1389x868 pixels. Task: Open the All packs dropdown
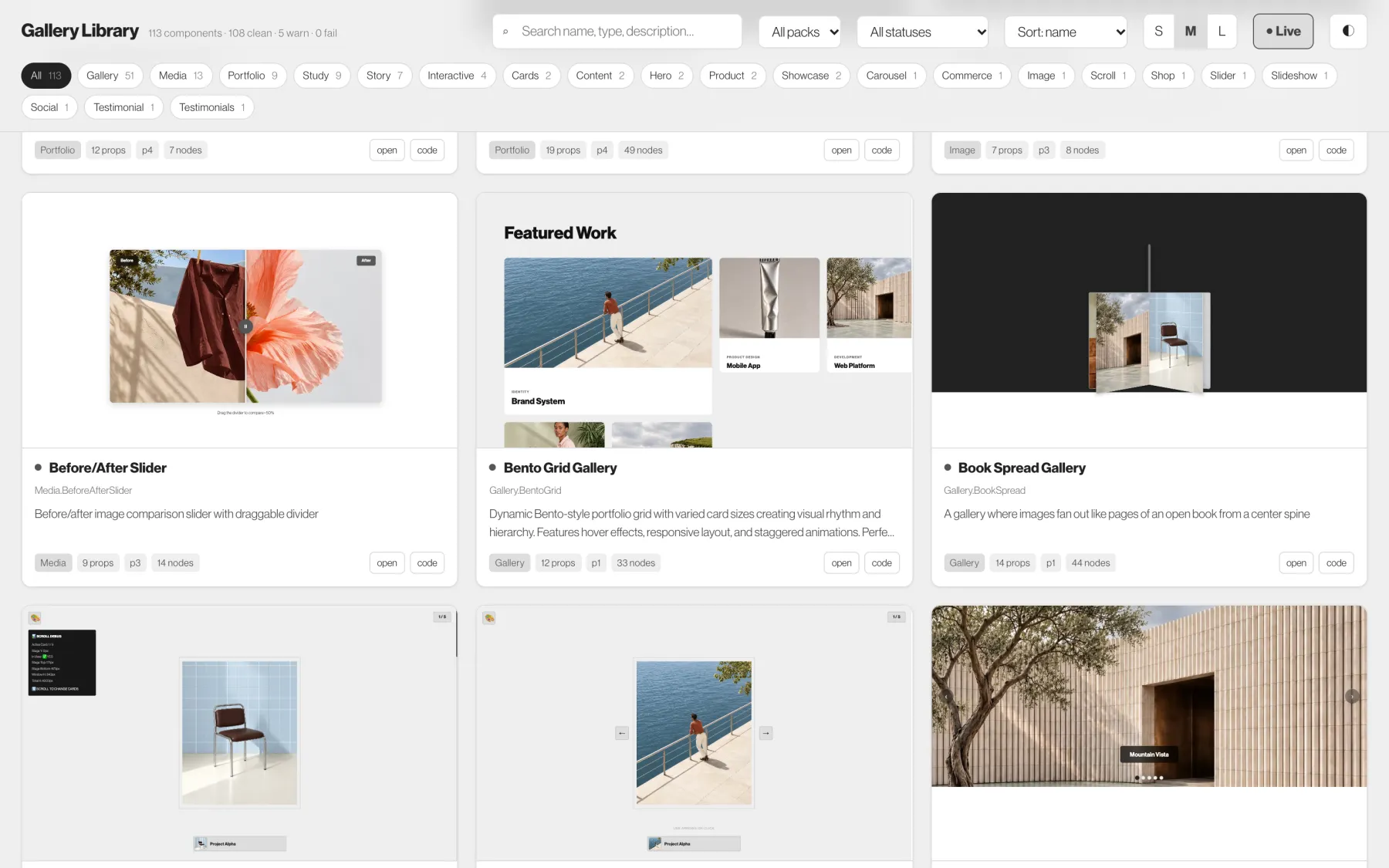click(800, 32)
